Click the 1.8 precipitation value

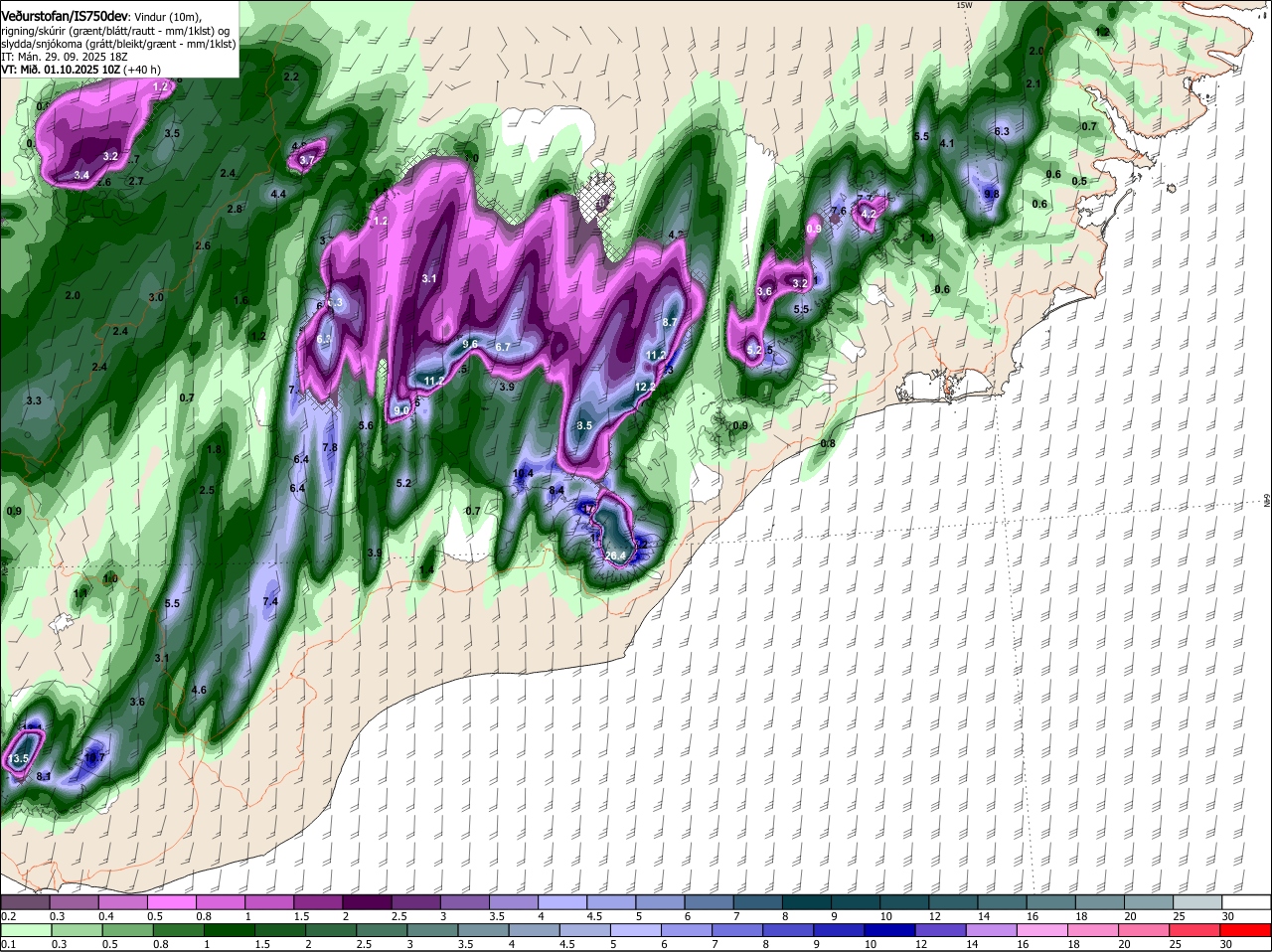coord(213,449)
